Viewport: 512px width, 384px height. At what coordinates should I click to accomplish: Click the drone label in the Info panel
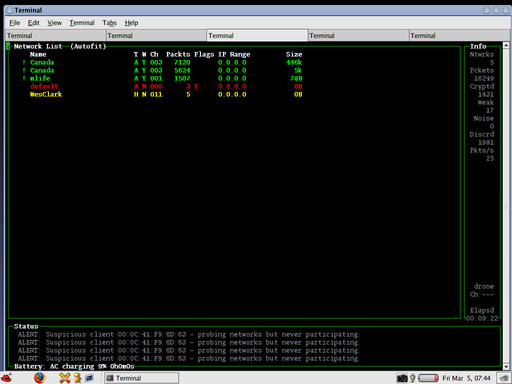pos(484,286)
